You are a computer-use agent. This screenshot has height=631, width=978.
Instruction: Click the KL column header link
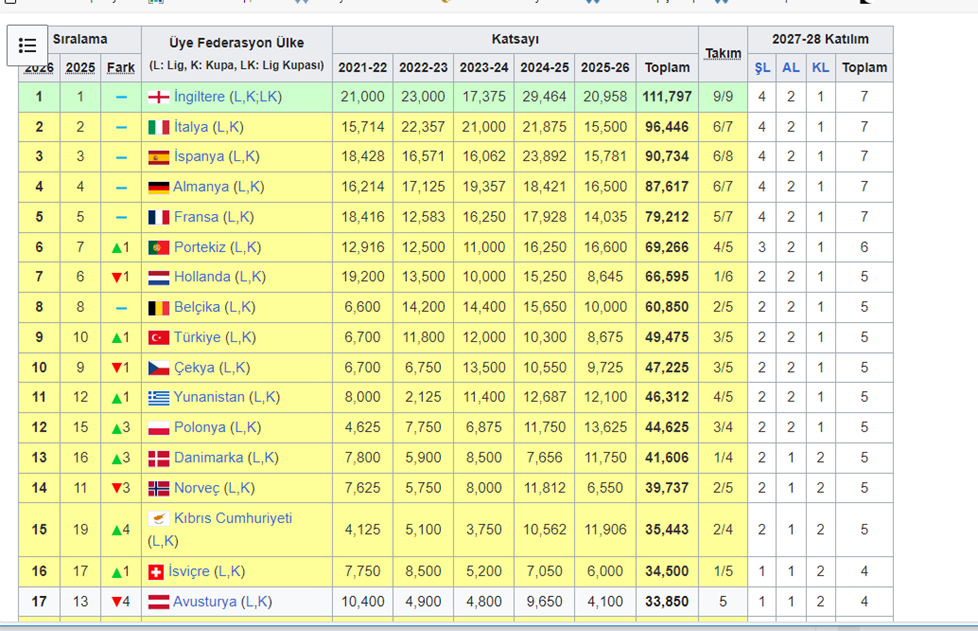tap(820, 68)
